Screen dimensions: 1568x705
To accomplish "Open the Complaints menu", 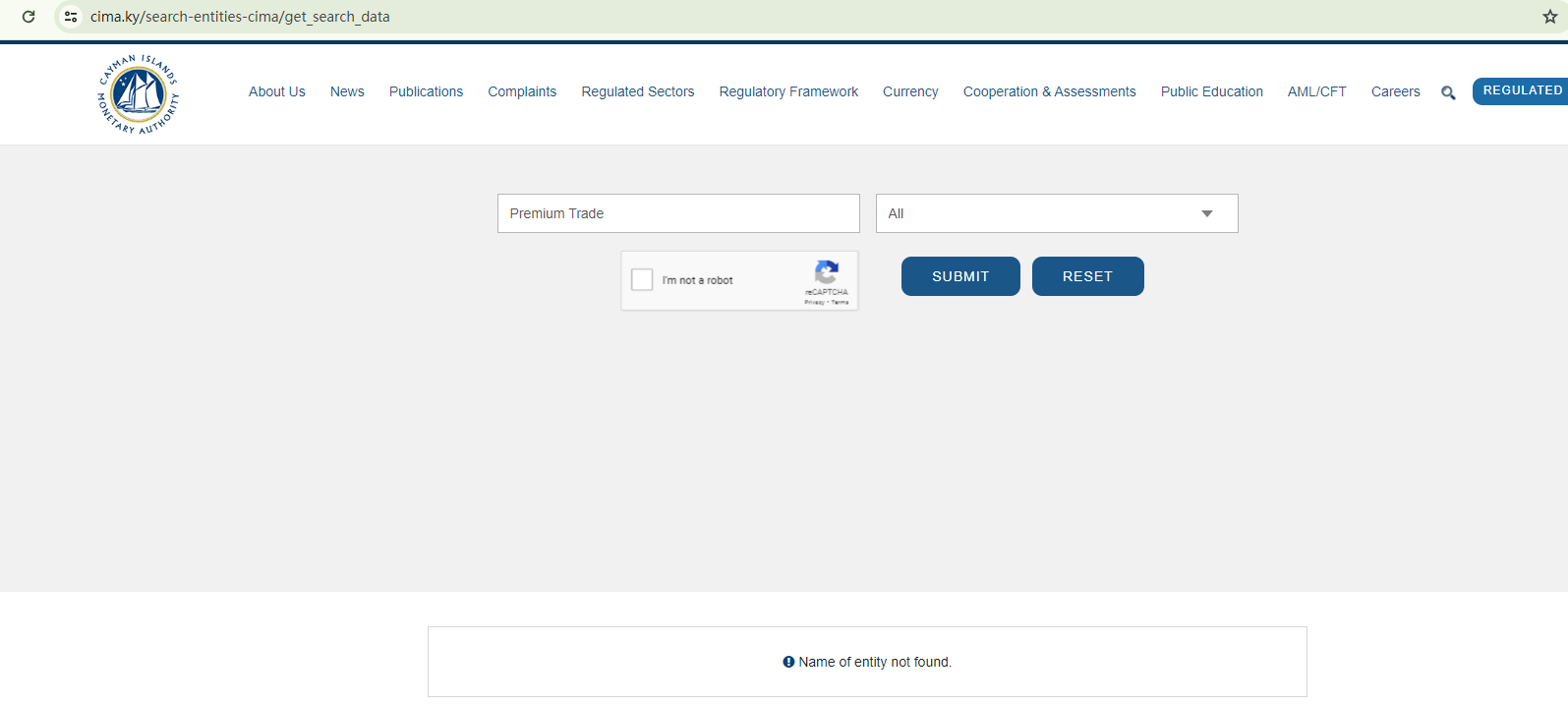I will [522, 91].
